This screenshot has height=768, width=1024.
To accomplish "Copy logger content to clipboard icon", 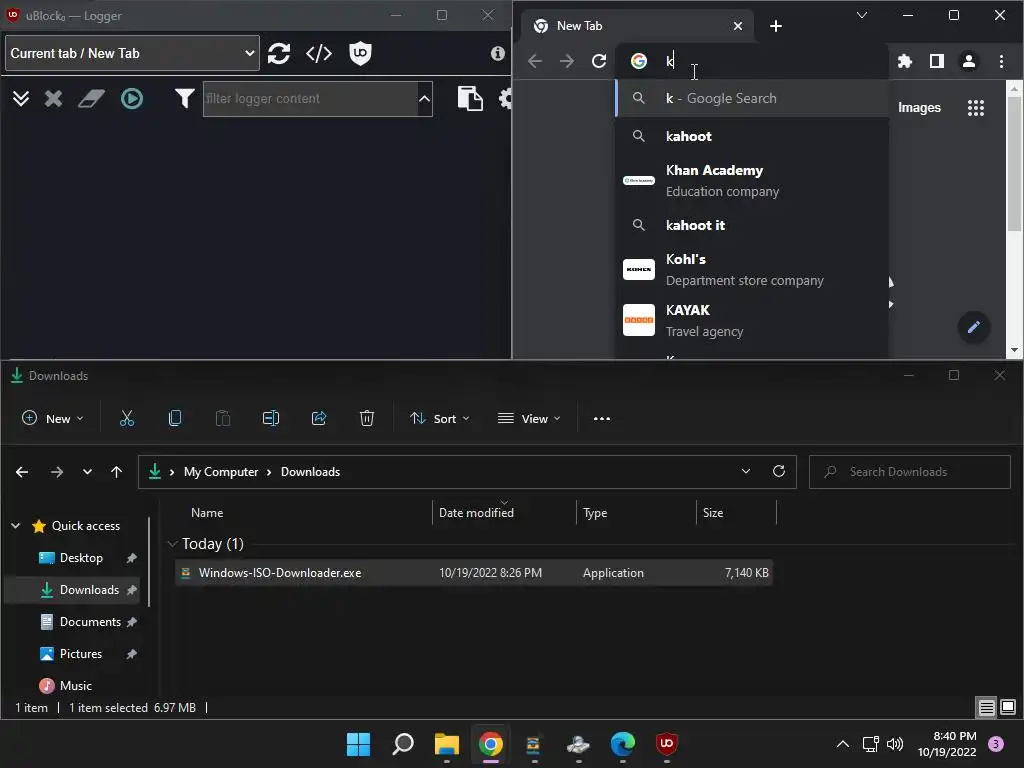I will coord(470,99).
